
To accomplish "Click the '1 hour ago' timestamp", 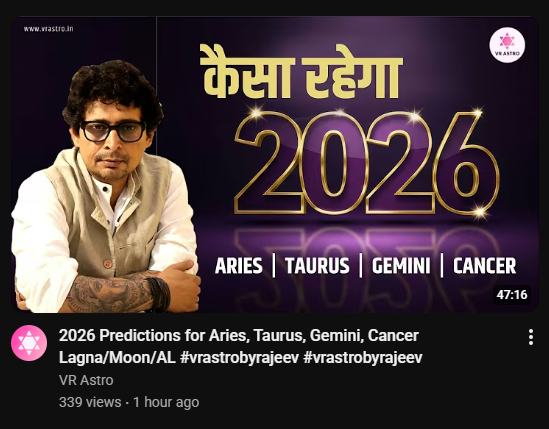I will coord(166,402).
